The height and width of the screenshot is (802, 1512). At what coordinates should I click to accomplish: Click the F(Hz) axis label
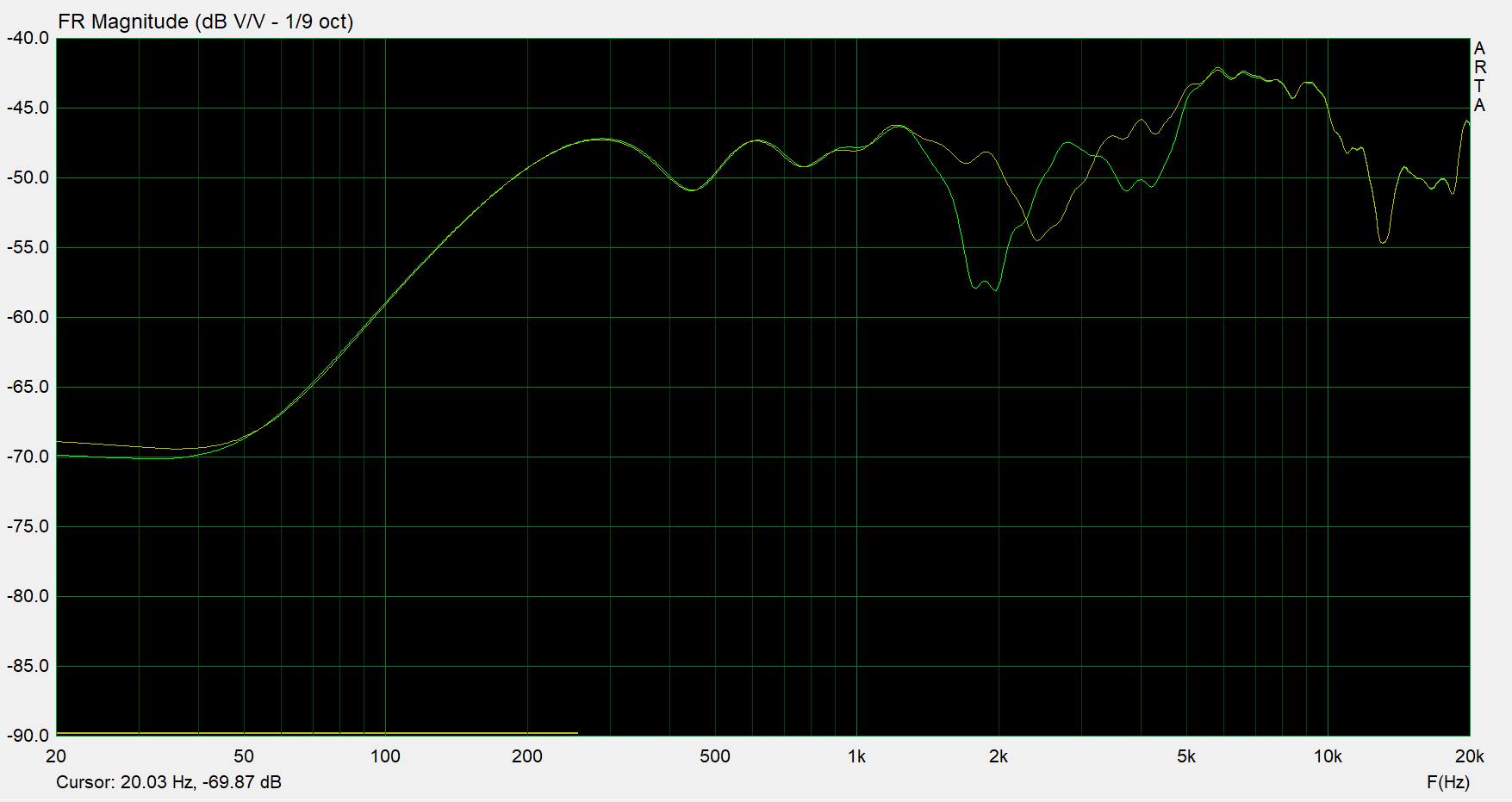[1447, 782]
